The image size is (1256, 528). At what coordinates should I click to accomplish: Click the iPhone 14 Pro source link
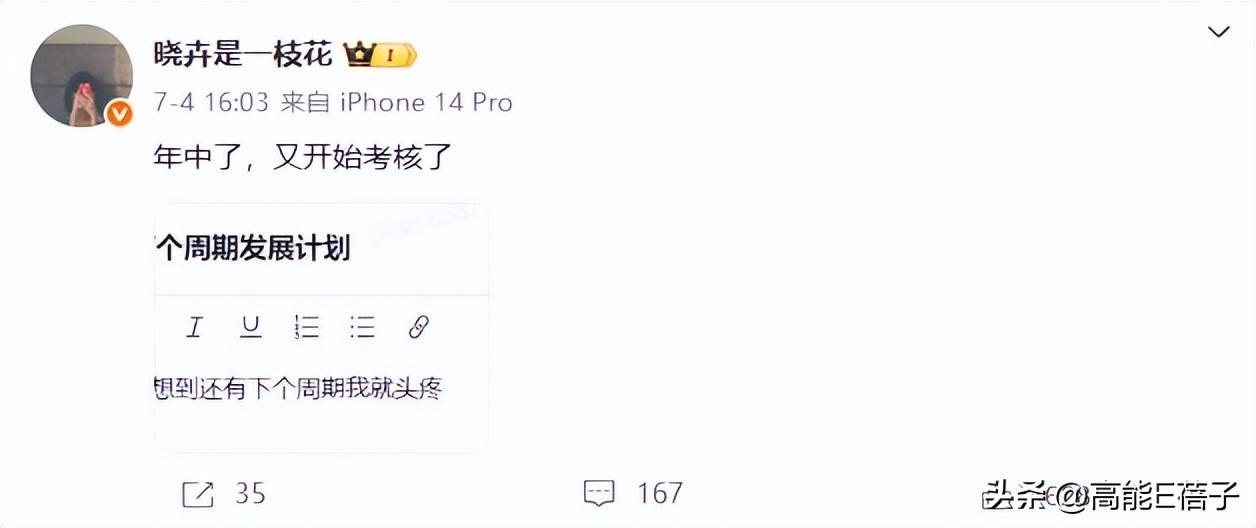(x=427, y=103)
